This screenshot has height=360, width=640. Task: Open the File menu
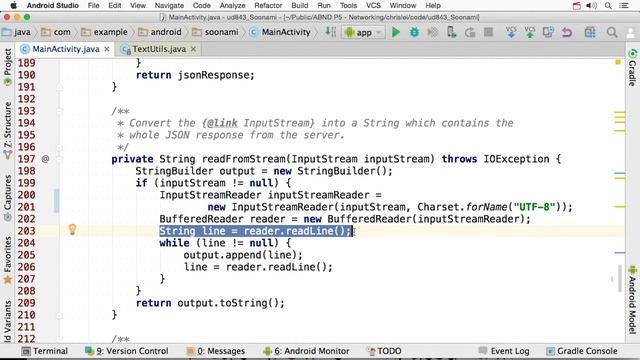pos(93,6)
